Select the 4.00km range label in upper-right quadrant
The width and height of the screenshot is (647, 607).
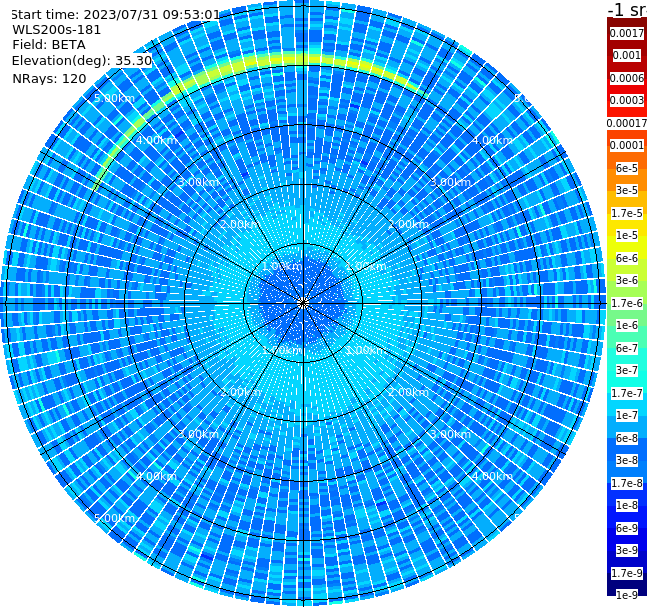[492, 140]
